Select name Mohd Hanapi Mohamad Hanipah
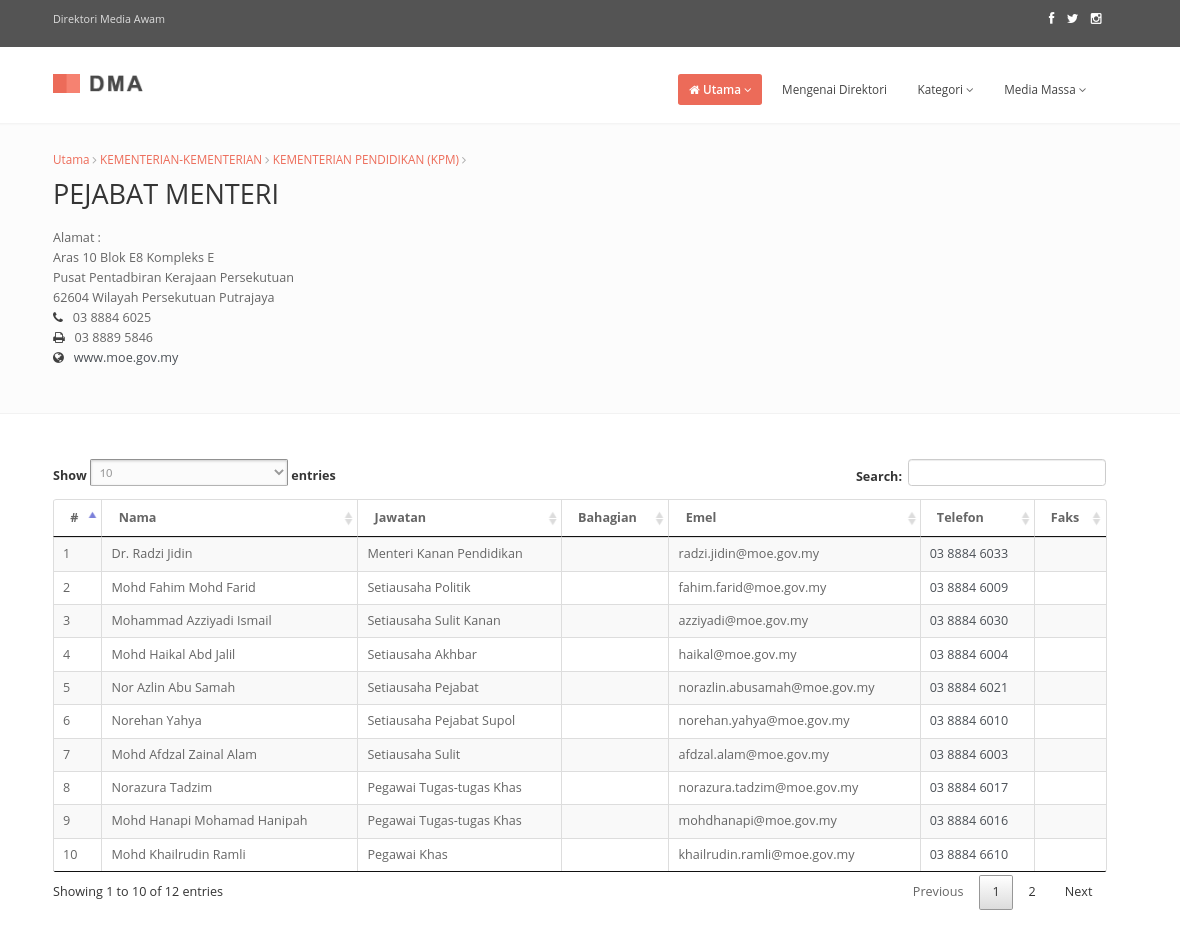Screen dimensions: 1180x930 (x=209, y=821)
